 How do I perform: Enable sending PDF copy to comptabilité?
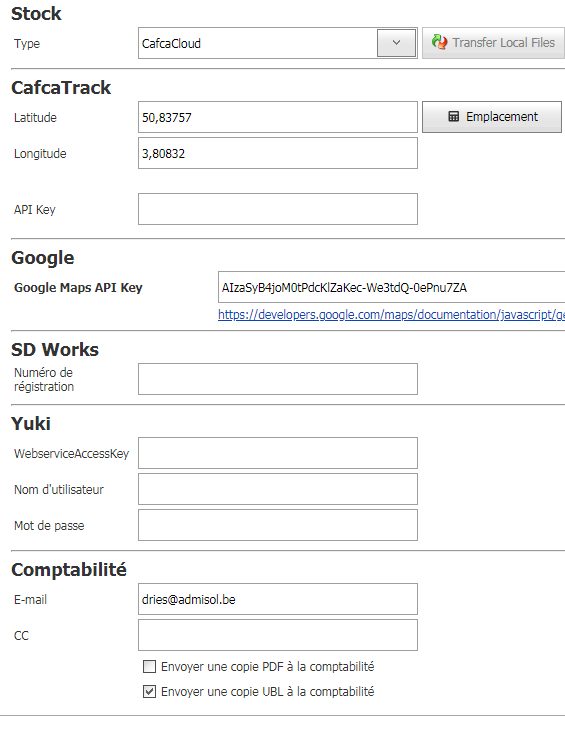(149, 667)
